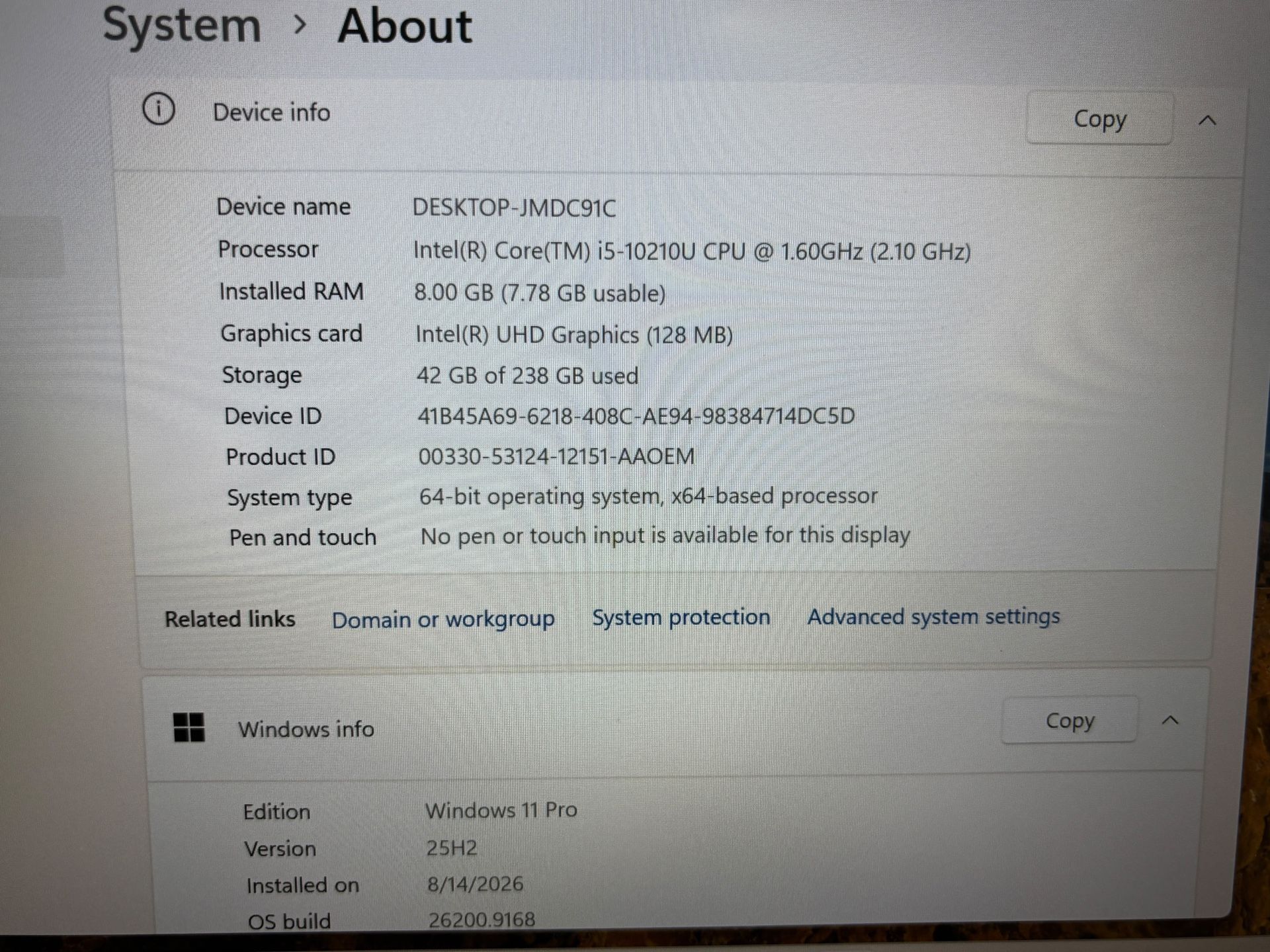The image size is (1270, 952).
Task: Select the 64-bit operating system value
Action: pos(648,496)
